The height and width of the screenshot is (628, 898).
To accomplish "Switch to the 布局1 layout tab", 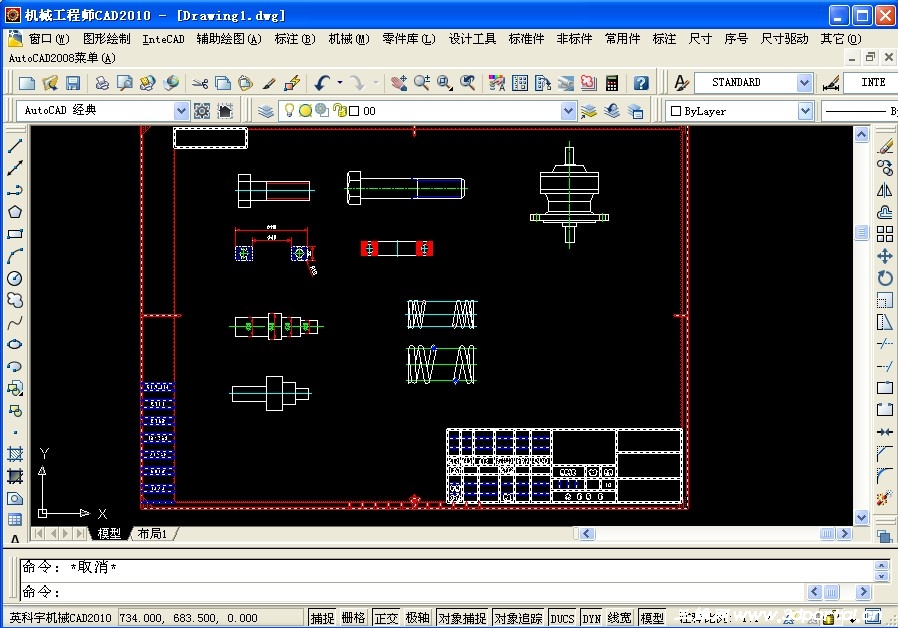I will pyautogui.click(x=152, y=534).
